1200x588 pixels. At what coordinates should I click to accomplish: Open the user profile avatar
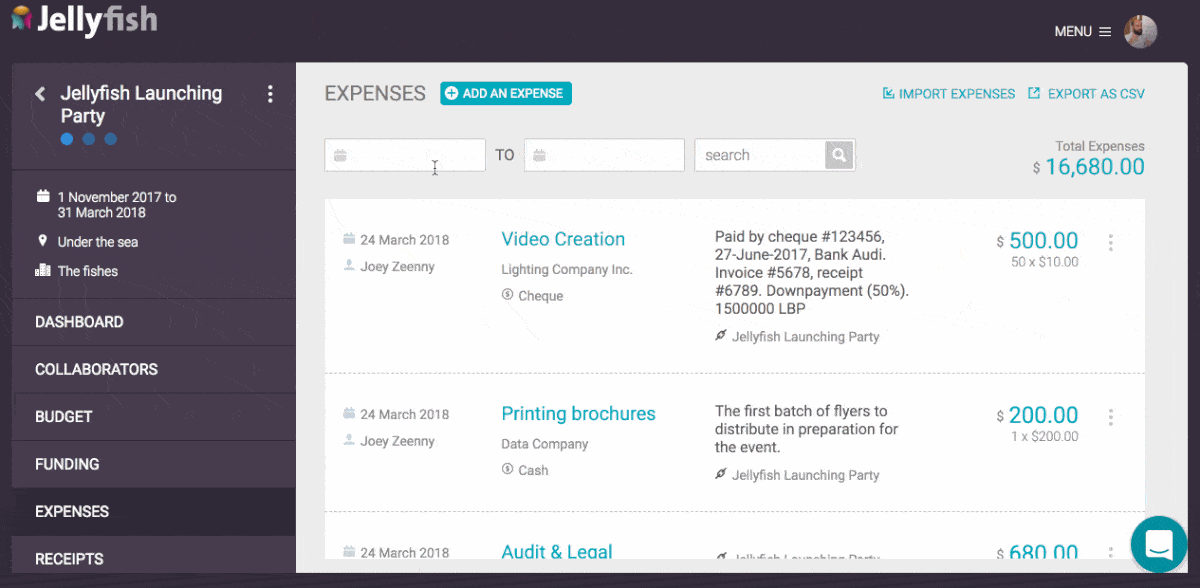click(1140, 32)
